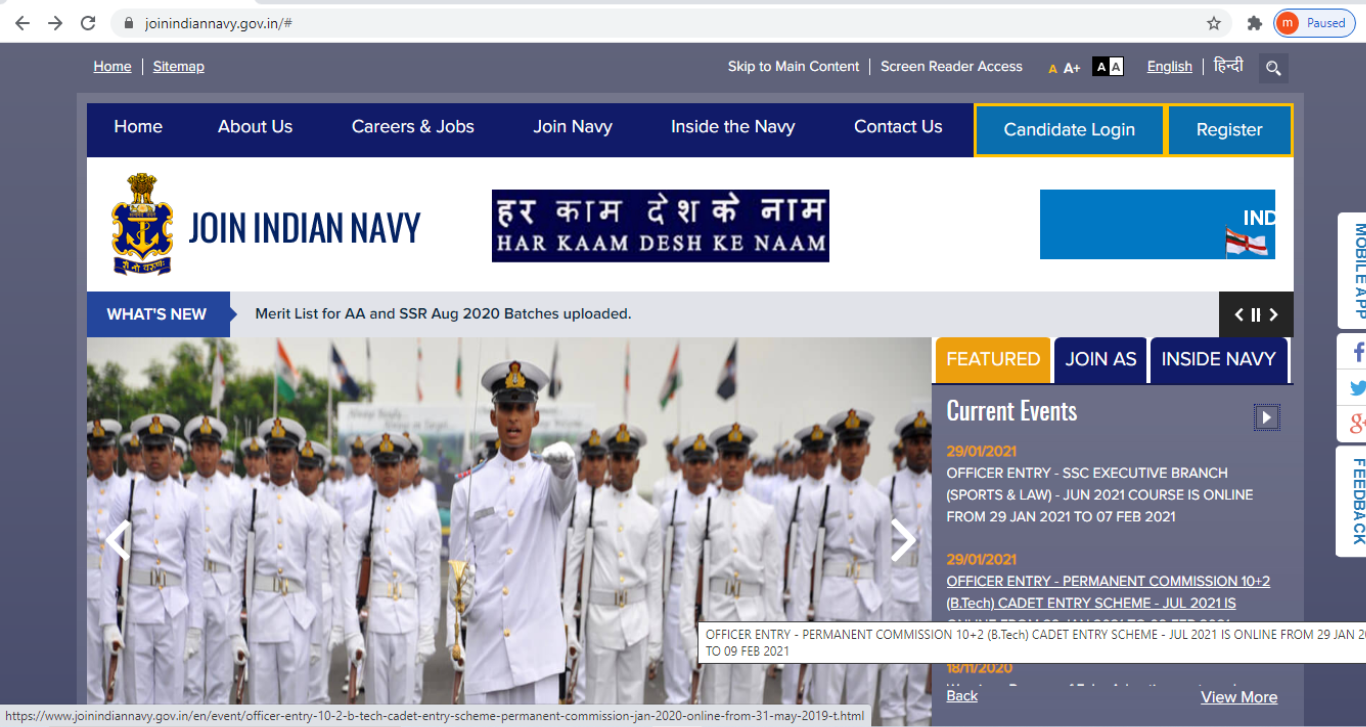Select the light contrast A swatch

pyautogui.click(x=1116, y=67)
